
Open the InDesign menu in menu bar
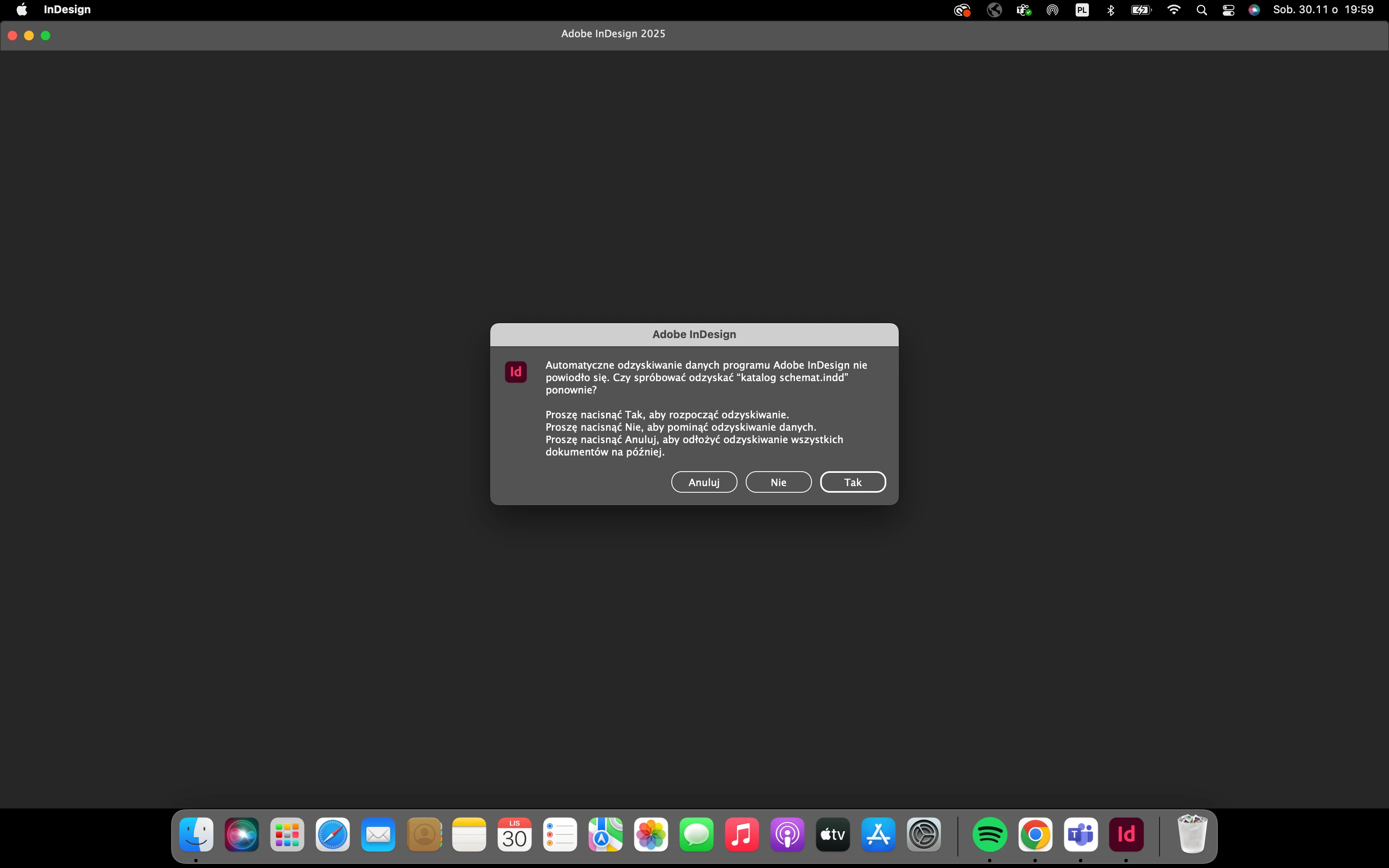[x=67, y=10]
